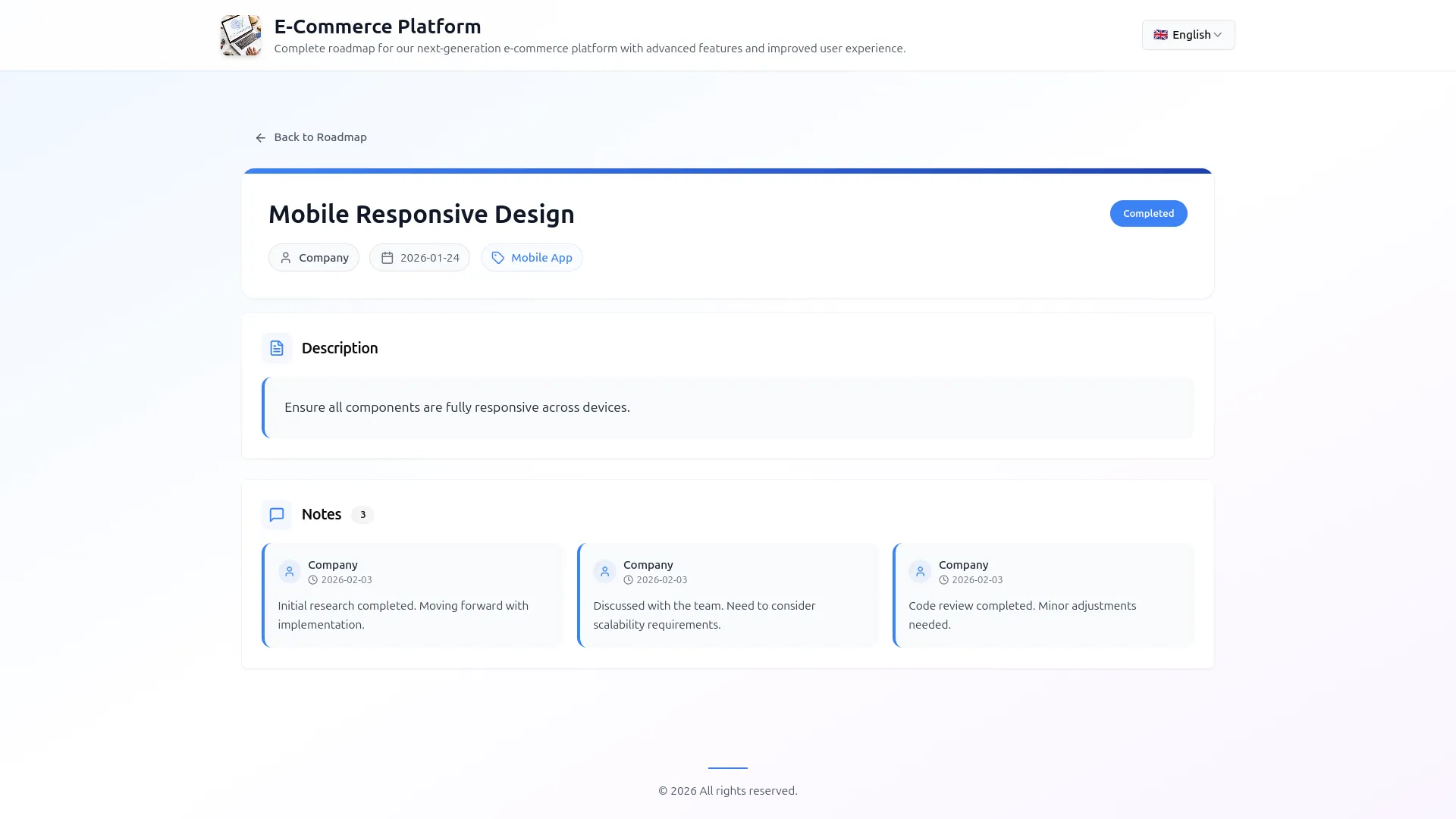Click the 2026-01-24 date chip

pyautogui.click(x=419, y=258)
